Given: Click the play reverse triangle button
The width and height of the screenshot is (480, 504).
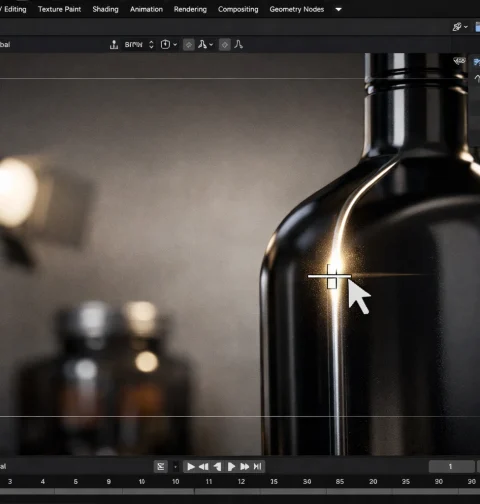Looking at the screenshot, I should (x=217, y=466).
